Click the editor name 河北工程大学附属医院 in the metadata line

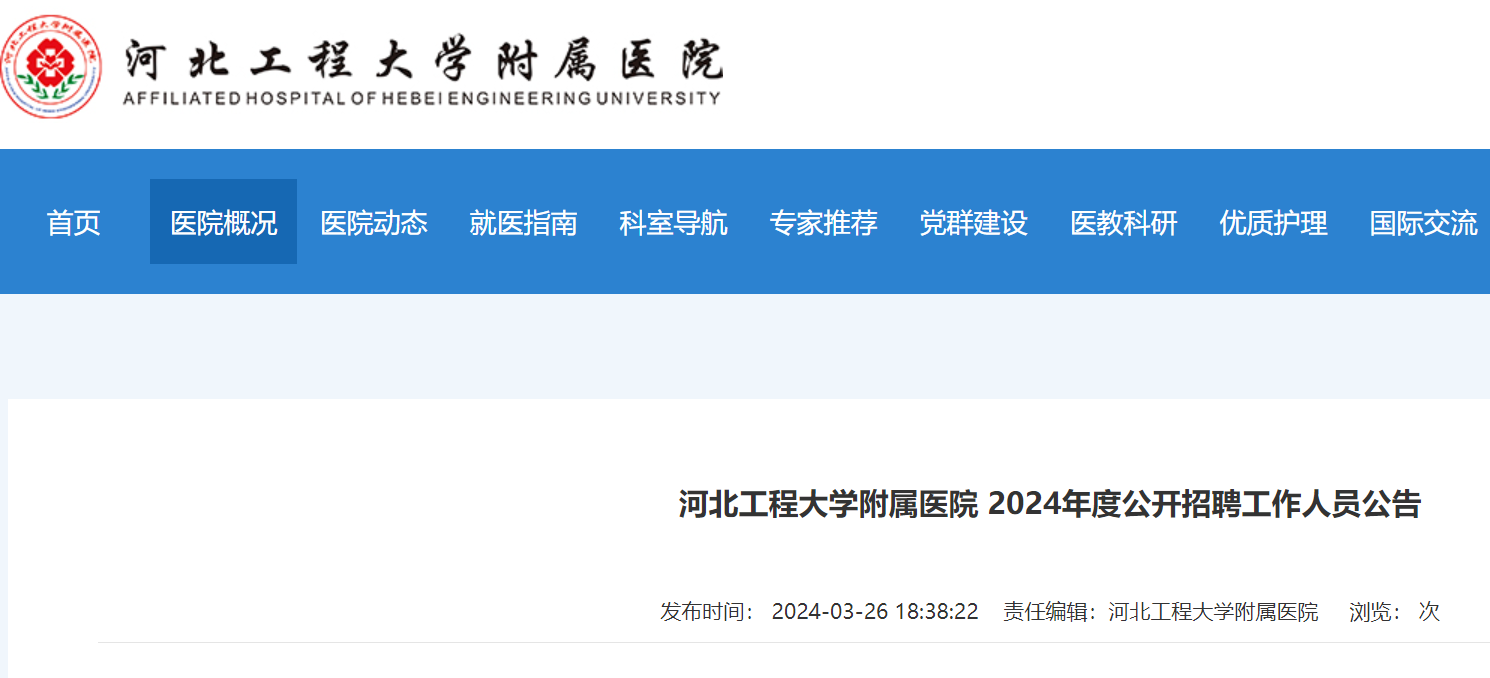(x=1213, y=612)
